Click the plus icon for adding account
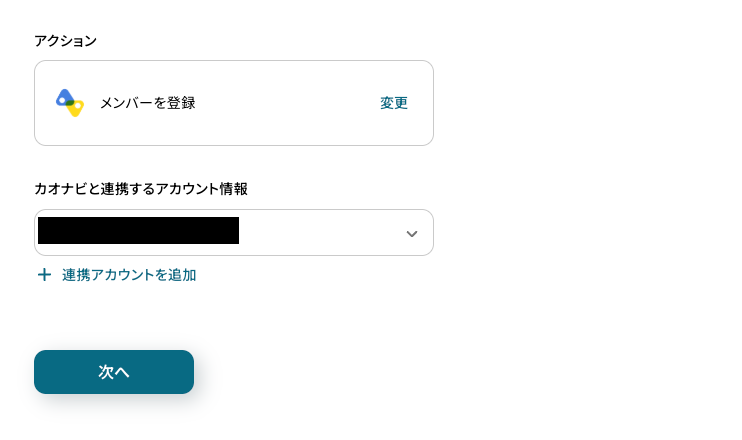 44,275
